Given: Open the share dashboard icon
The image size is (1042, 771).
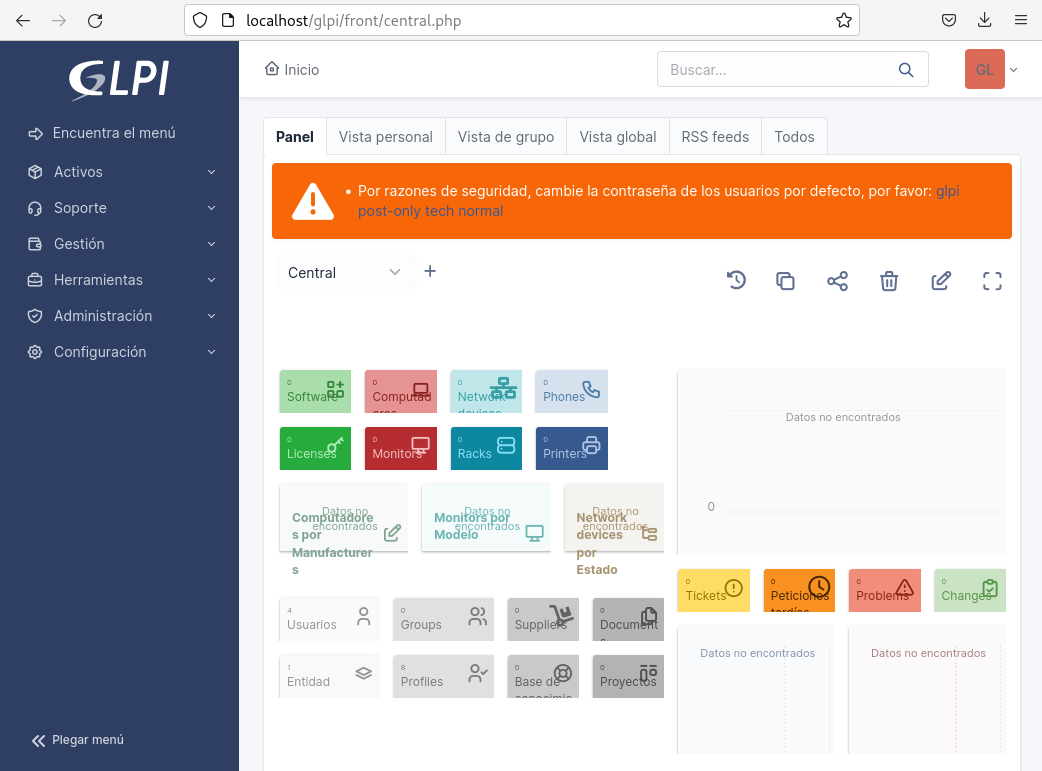Looking at the screenshot, I should [837, 281].
